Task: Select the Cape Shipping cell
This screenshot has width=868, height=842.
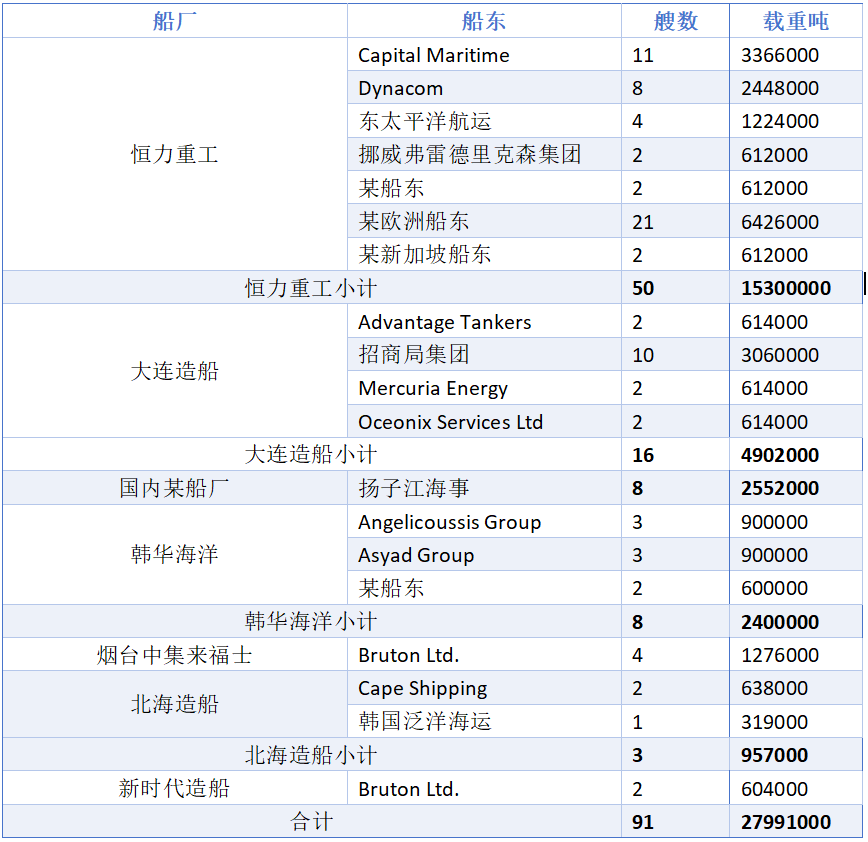Action: tap(423, 688)
